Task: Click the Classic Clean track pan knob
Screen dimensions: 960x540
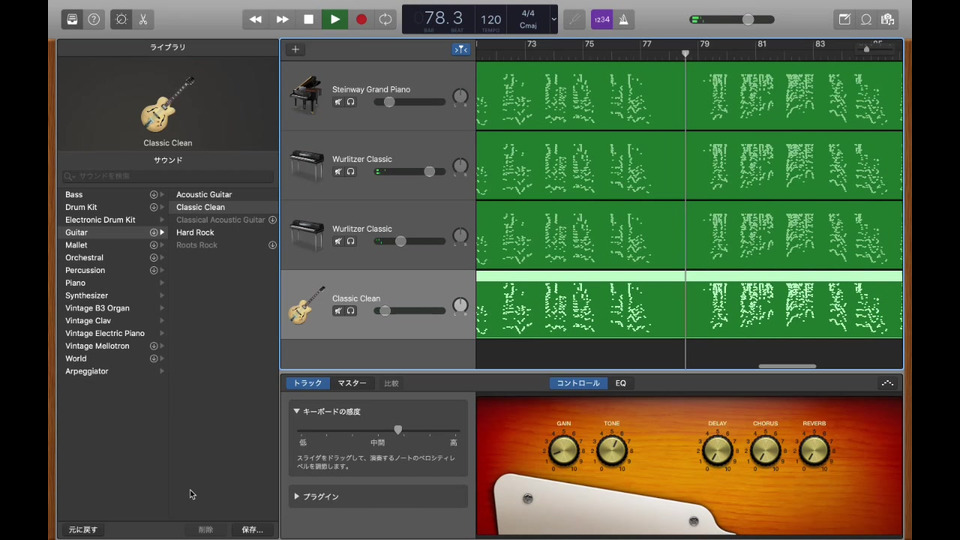Action: 460,305
